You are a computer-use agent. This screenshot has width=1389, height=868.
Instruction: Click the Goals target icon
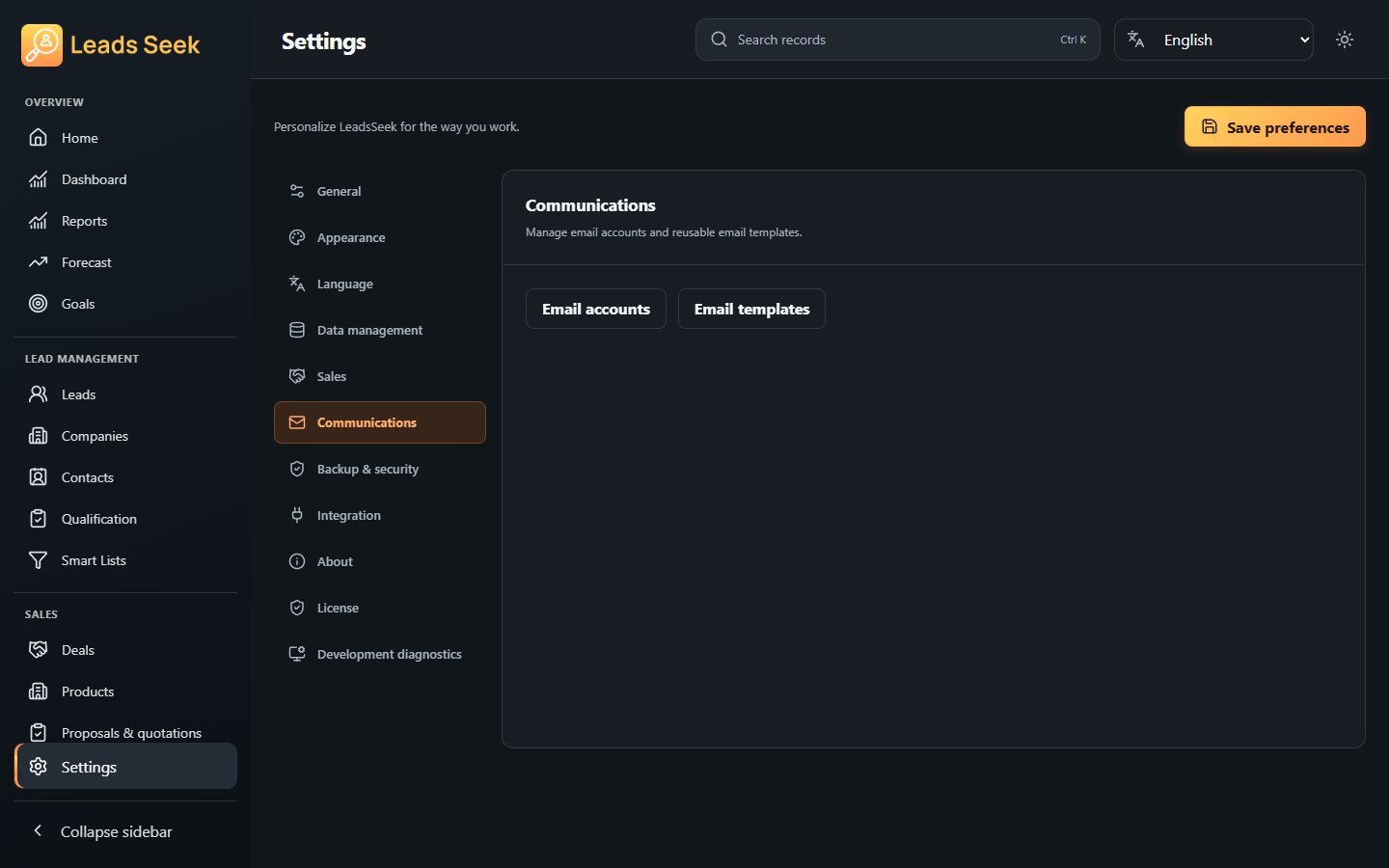click(x=38, y=304)
